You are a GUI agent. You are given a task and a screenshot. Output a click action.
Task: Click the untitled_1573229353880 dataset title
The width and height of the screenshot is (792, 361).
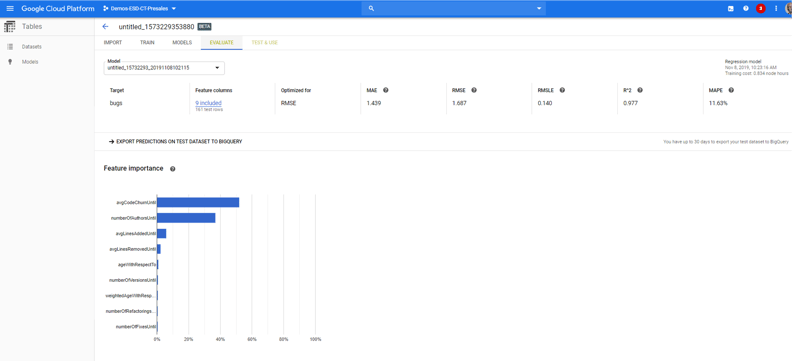click(156, 27)
